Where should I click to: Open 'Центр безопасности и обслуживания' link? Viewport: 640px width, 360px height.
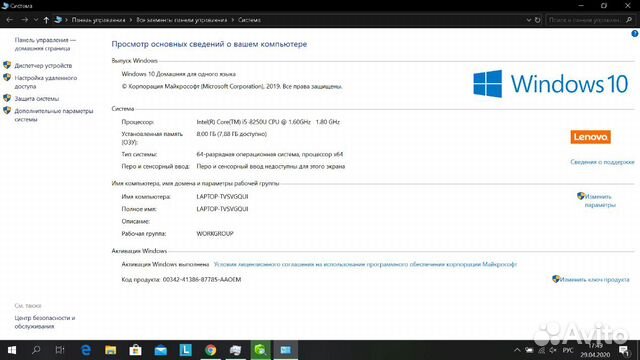pos(45,322)
